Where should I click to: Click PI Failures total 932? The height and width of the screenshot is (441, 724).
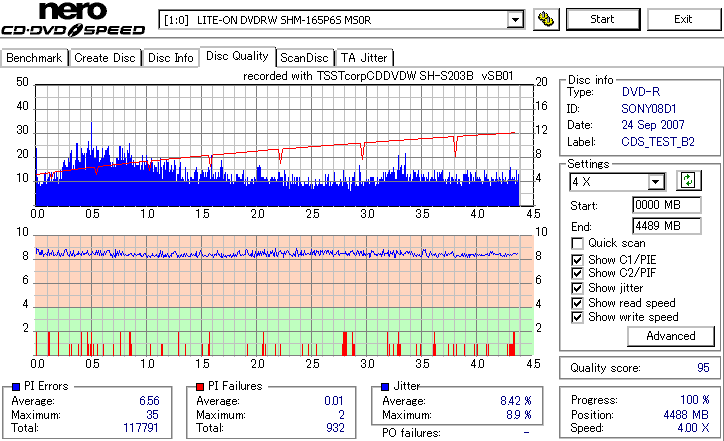(335, 428)
